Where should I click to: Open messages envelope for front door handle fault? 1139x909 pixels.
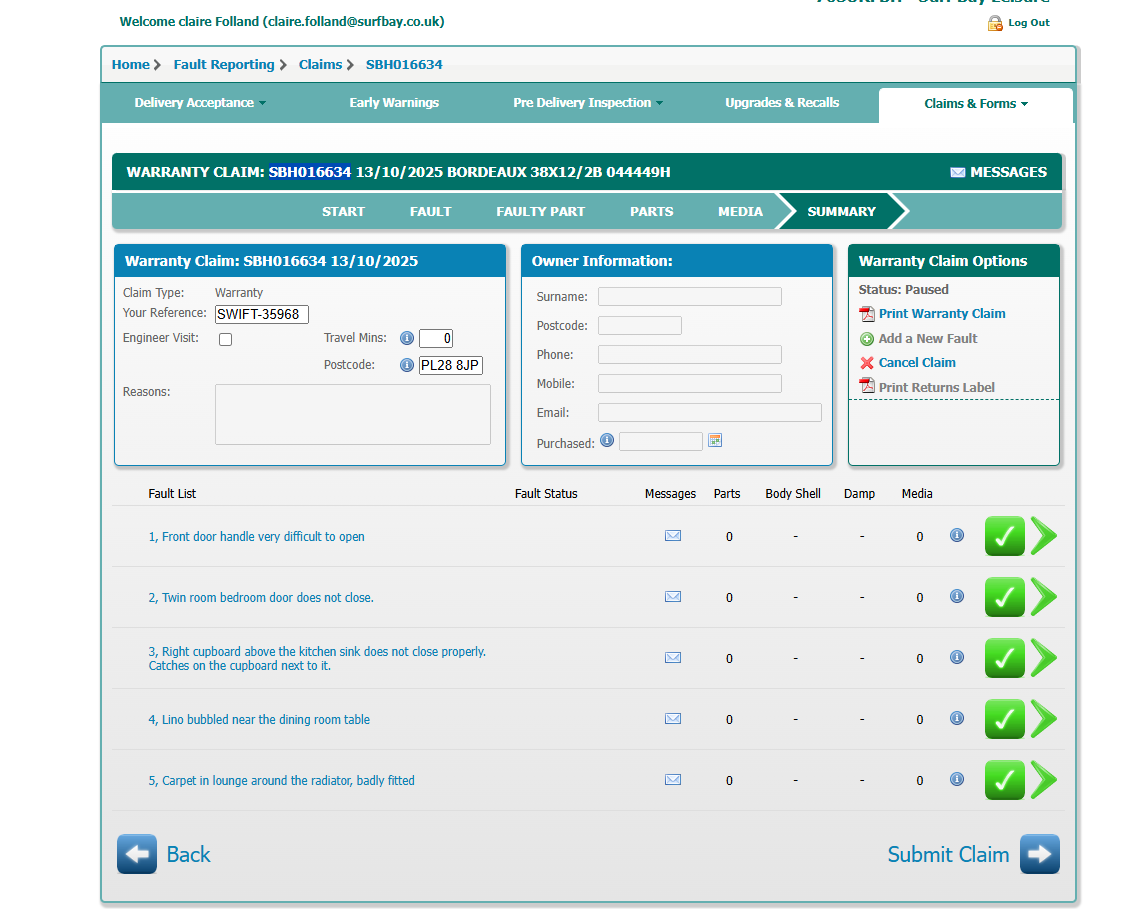pos(673,536)
